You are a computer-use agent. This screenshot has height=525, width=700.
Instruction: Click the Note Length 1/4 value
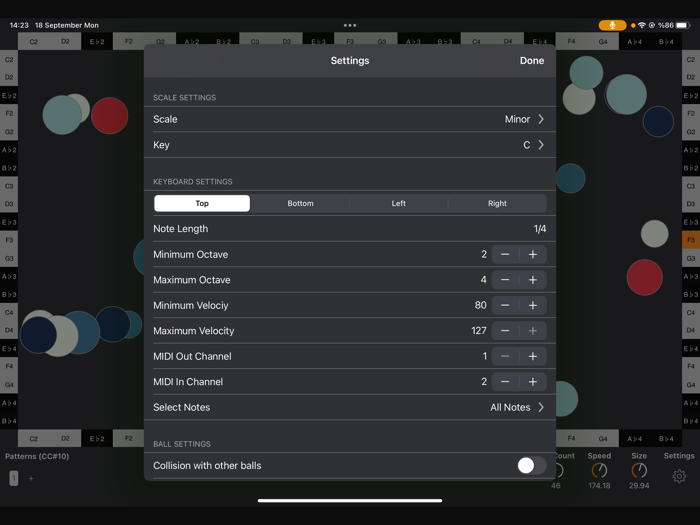pyautogui.click(x=540, y=229)
